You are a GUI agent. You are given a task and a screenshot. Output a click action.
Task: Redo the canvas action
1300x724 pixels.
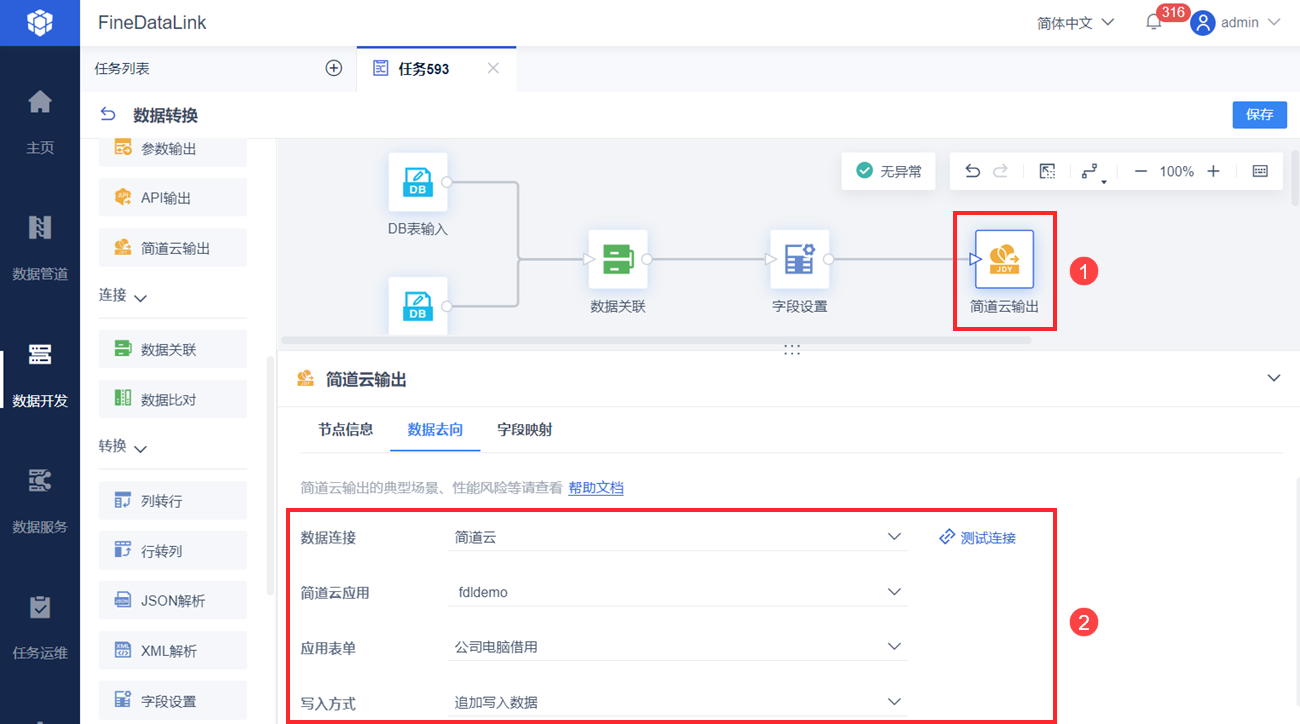[1000, 171]
